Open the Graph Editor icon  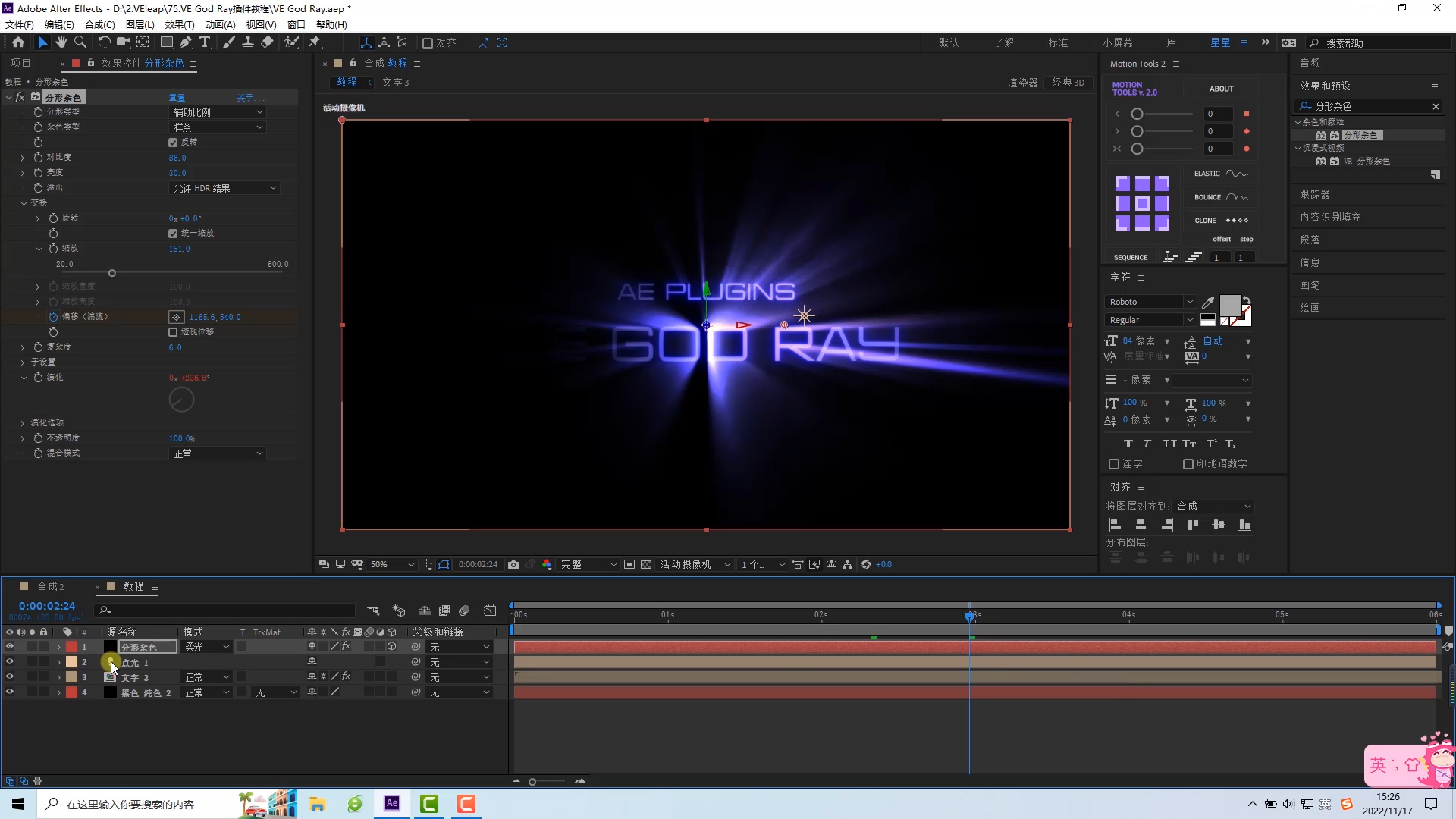[x=490, y=610]
